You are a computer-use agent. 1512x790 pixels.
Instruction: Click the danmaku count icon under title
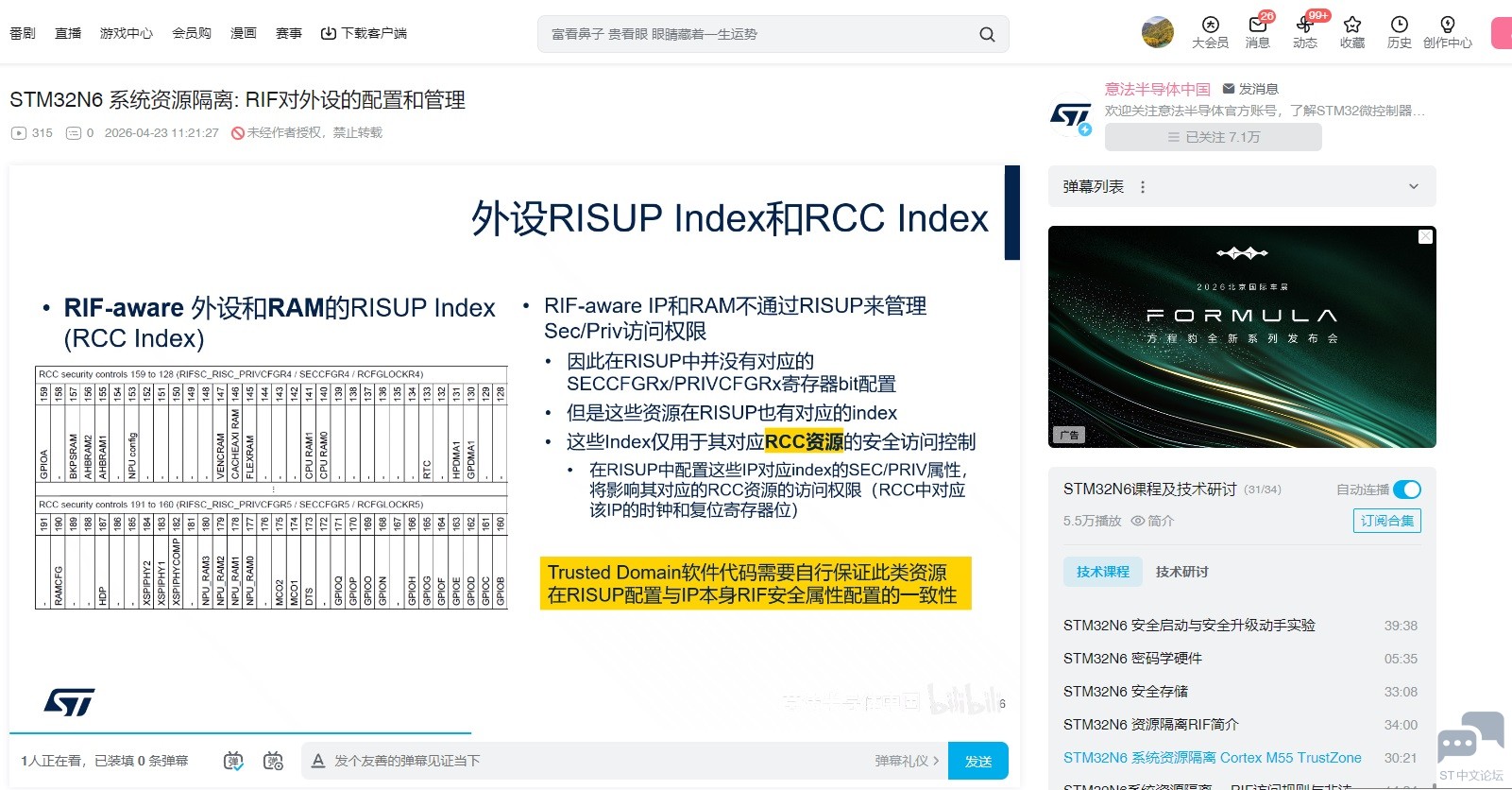coord(74,133)
